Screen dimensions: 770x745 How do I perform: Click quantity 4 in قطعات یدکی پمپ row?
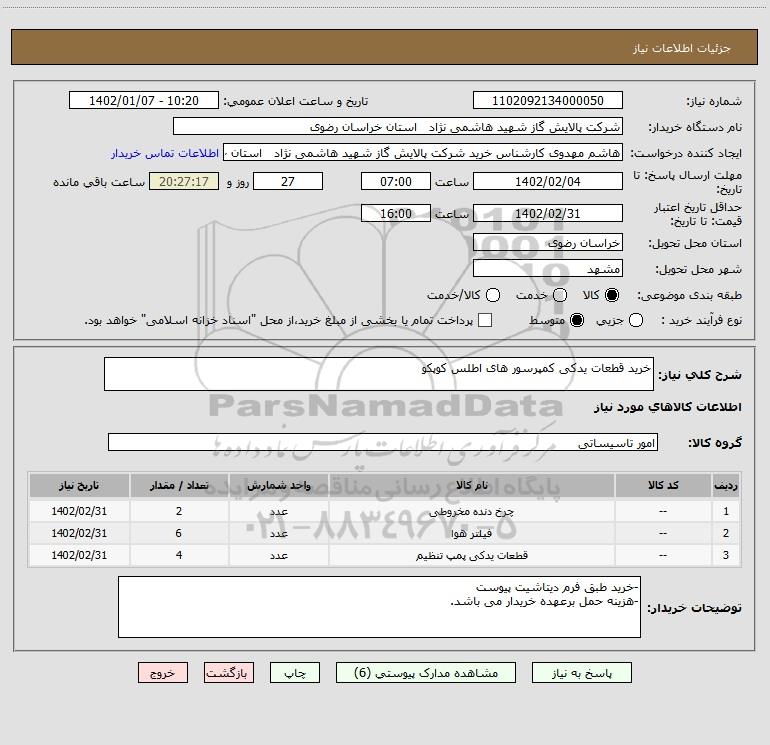click(x=179, y=555)
